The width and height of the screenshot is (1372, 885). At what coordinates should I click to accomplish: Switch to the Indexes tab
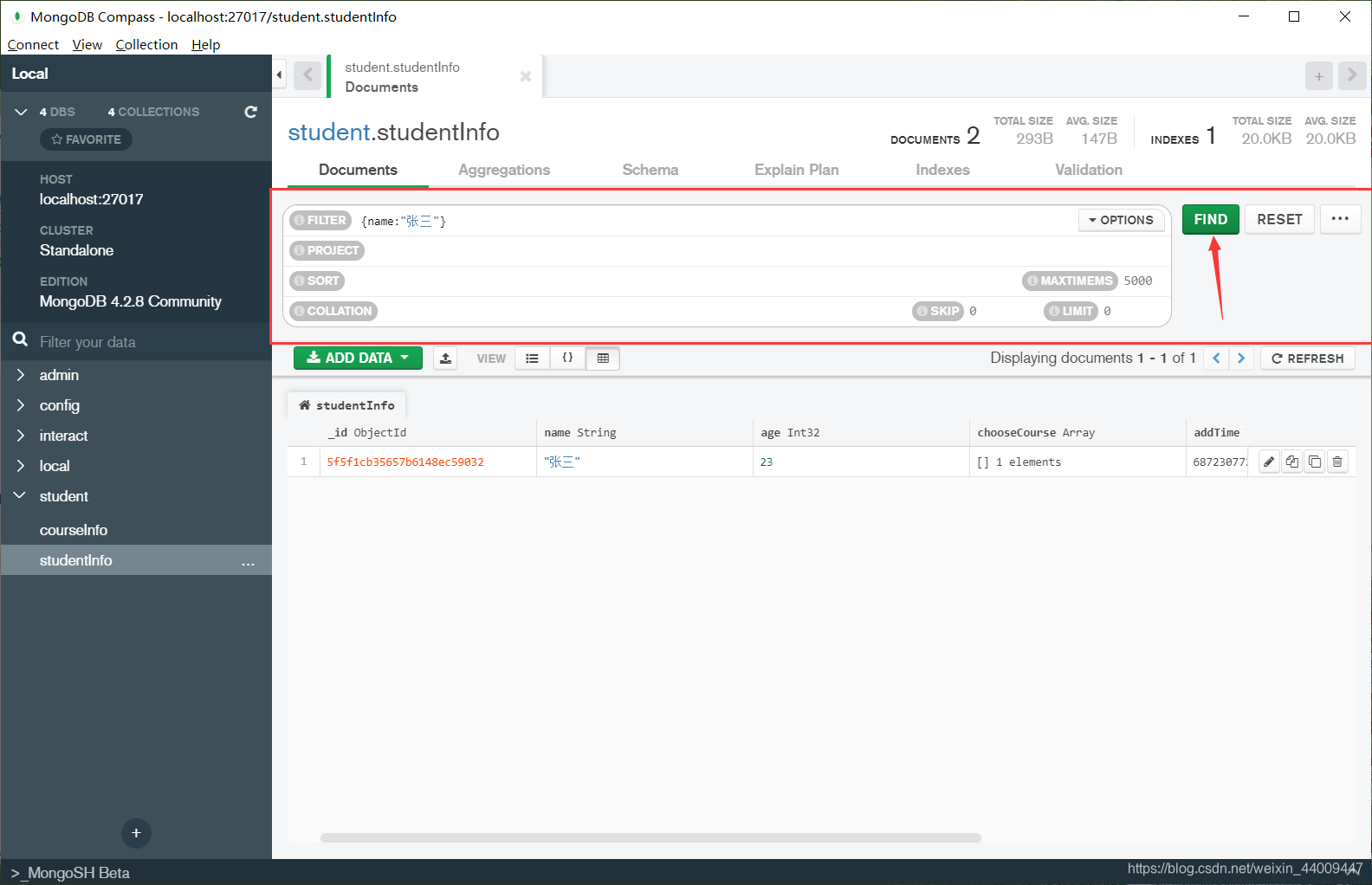point(942,170)
